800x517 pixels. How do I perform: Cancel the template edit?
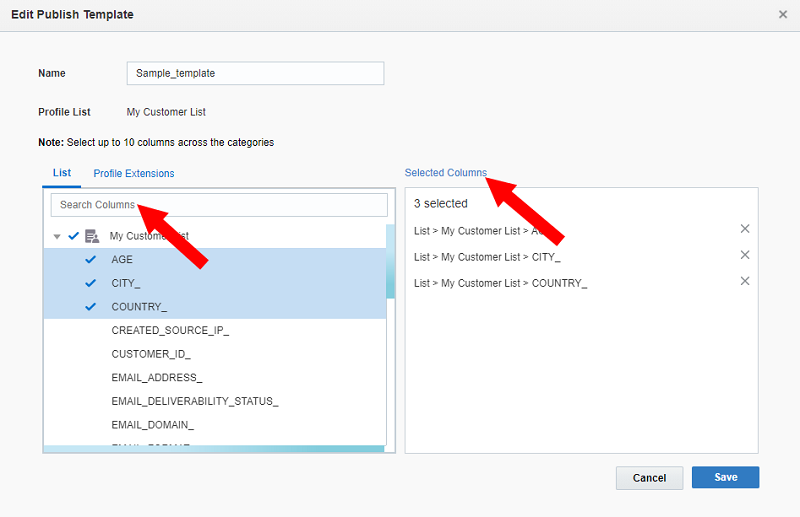(649, 478)
